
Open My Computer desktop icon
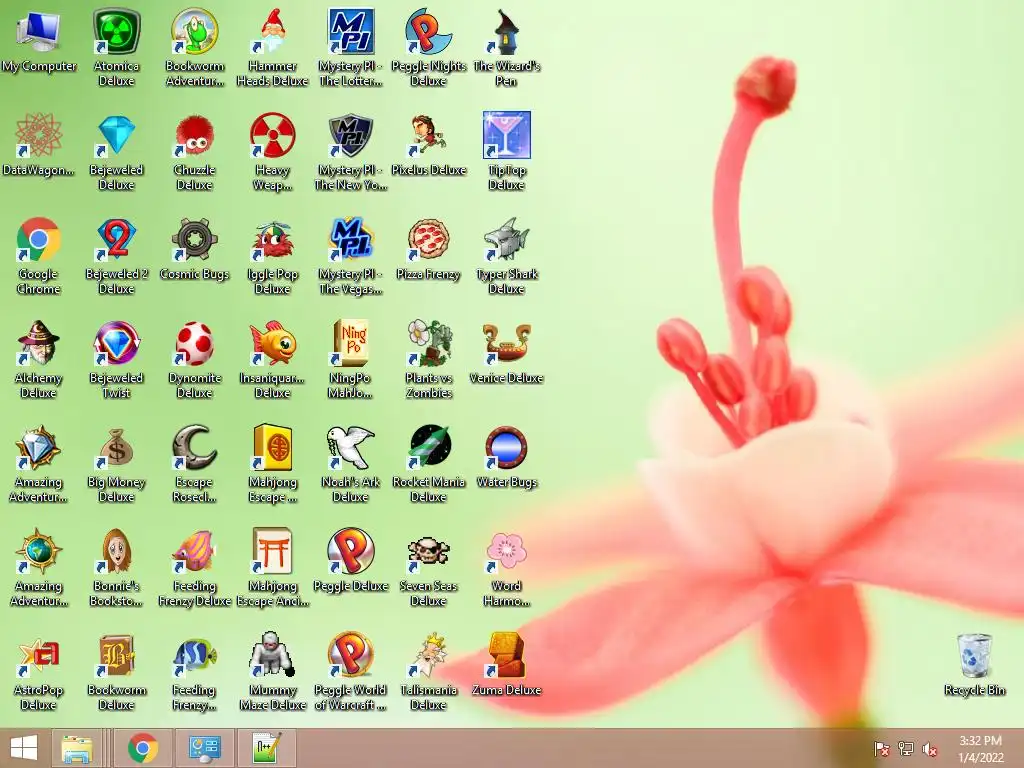pyautogui.click(x=39, y=31)
